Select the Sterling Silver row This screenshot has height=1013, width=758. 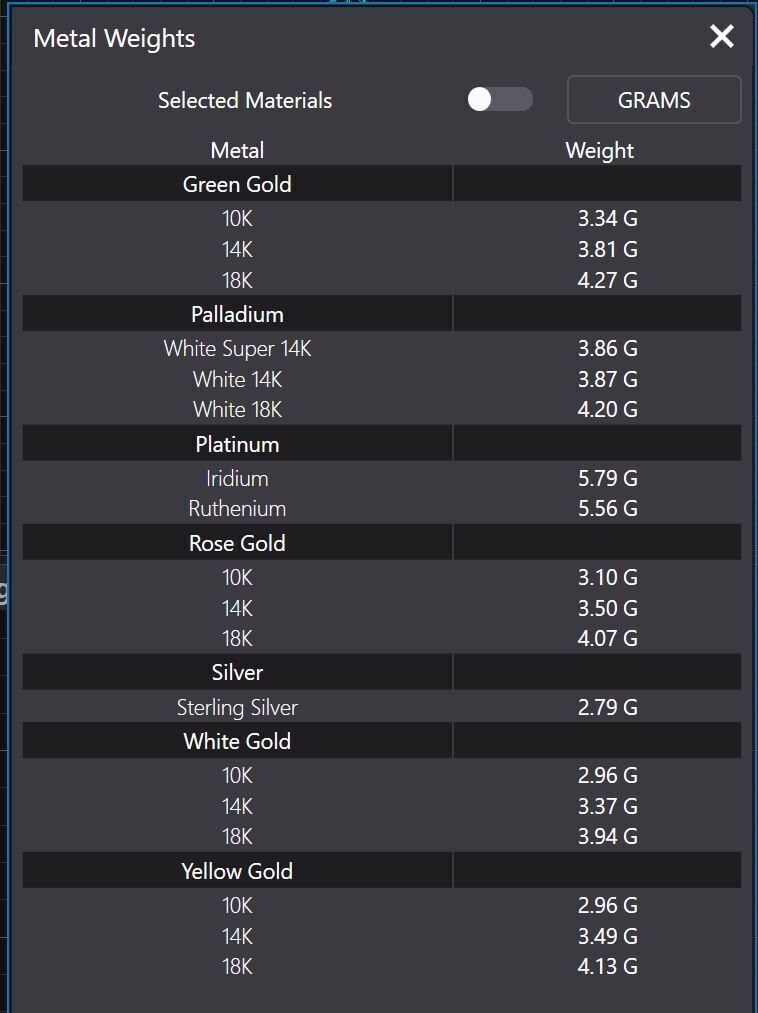pyautogui.click(x=237, y=708)
